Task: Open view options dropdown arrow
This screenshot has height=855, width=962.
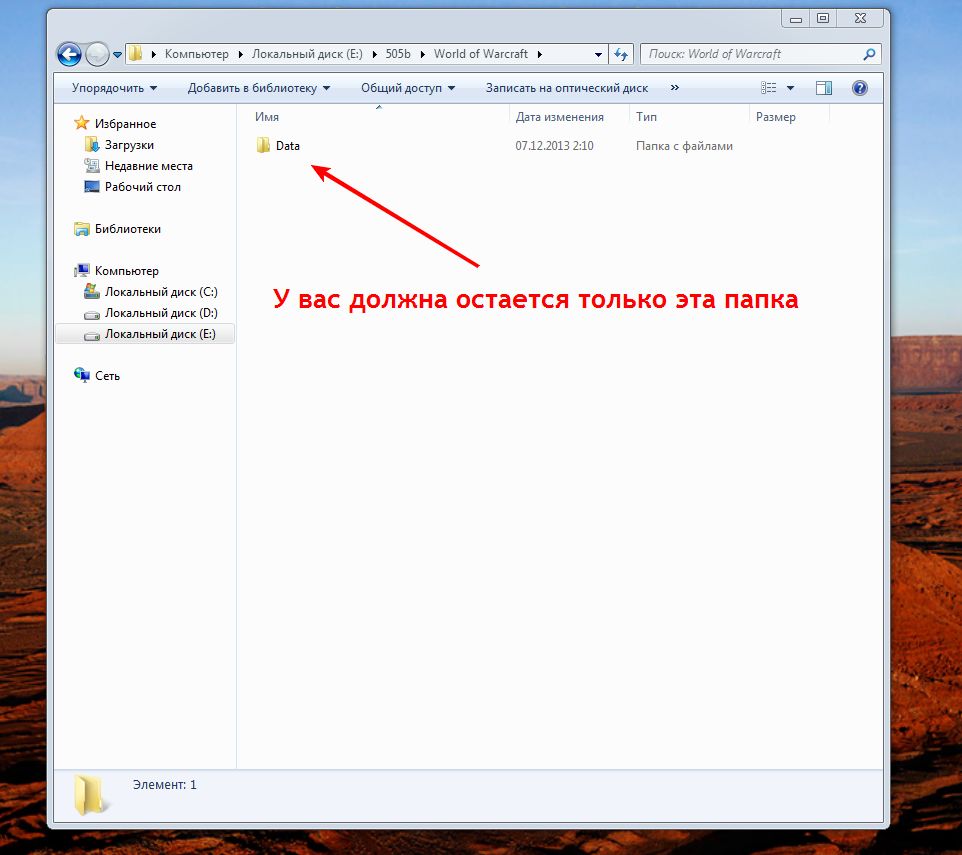Action: 790,88
